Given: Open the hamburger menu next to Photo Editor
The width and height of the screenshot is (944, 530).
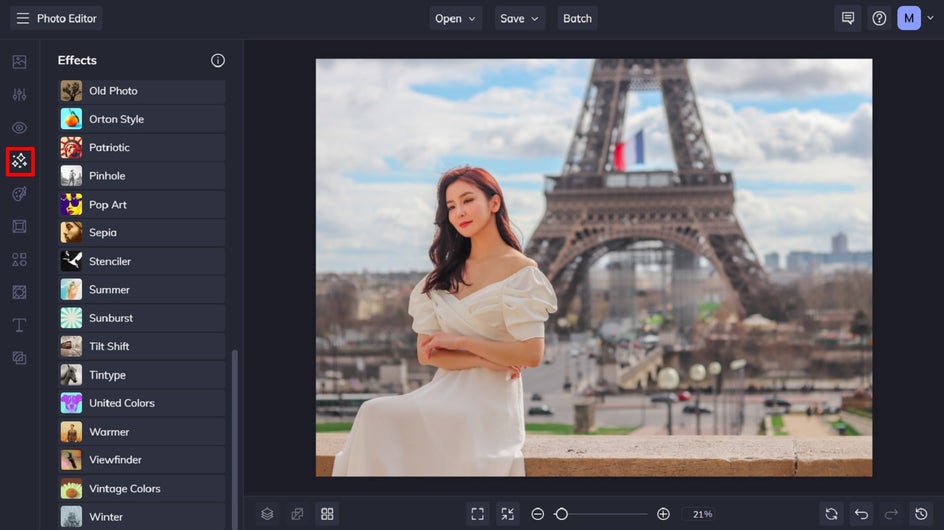Looking at the screenshot, I should [x=23, y=19].
